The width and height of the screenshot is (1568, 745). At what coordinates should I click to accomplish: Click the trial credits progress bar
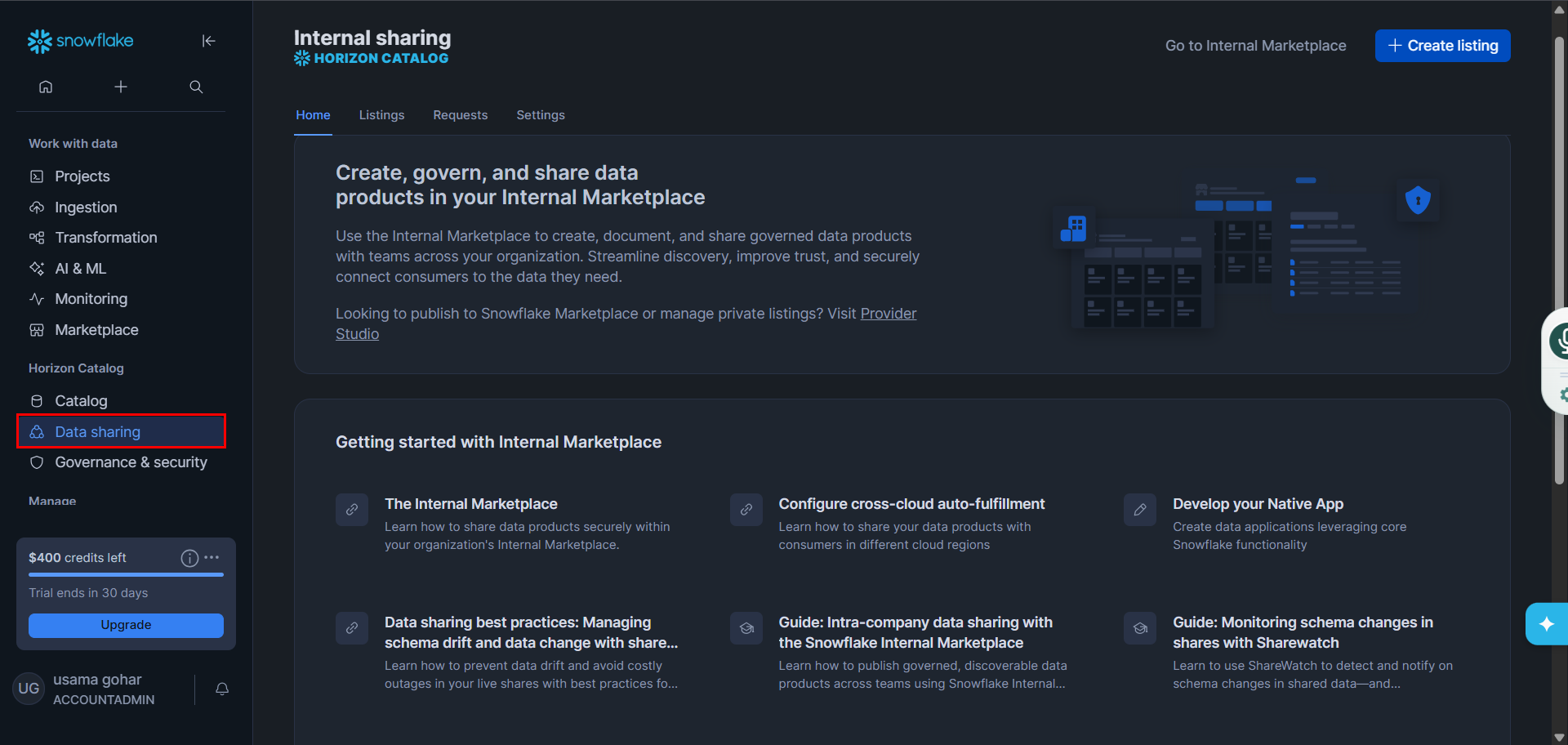tap(126, 575)
